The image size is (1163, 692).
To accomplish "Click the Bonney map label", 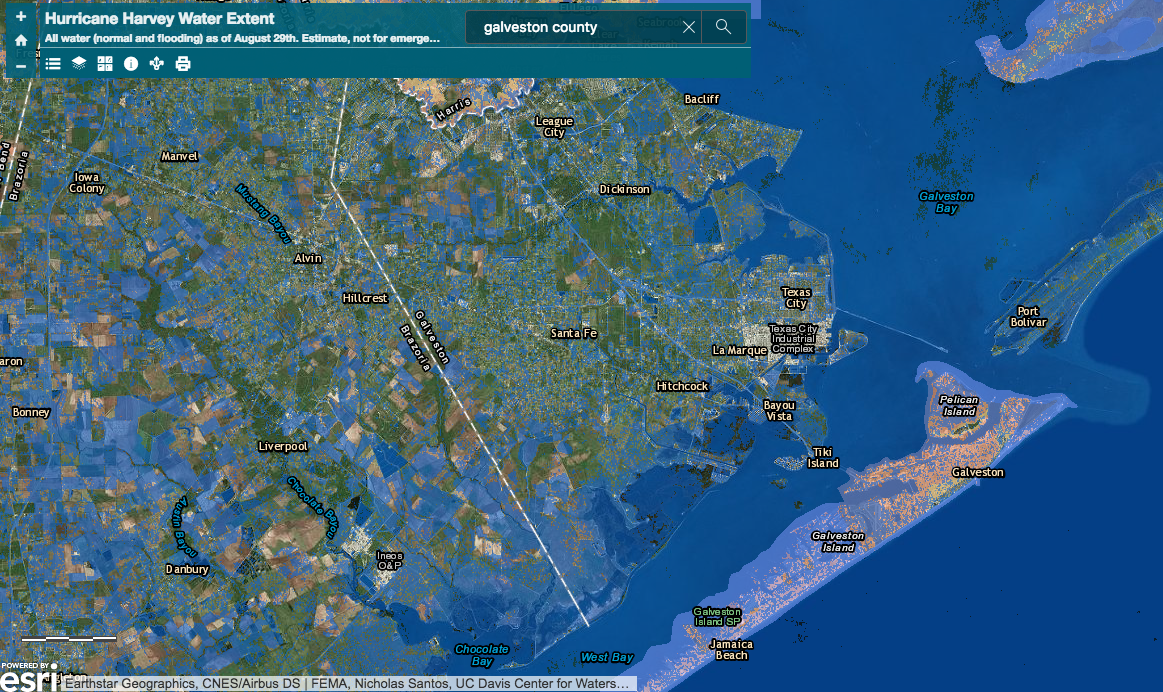I will point(31,412).
